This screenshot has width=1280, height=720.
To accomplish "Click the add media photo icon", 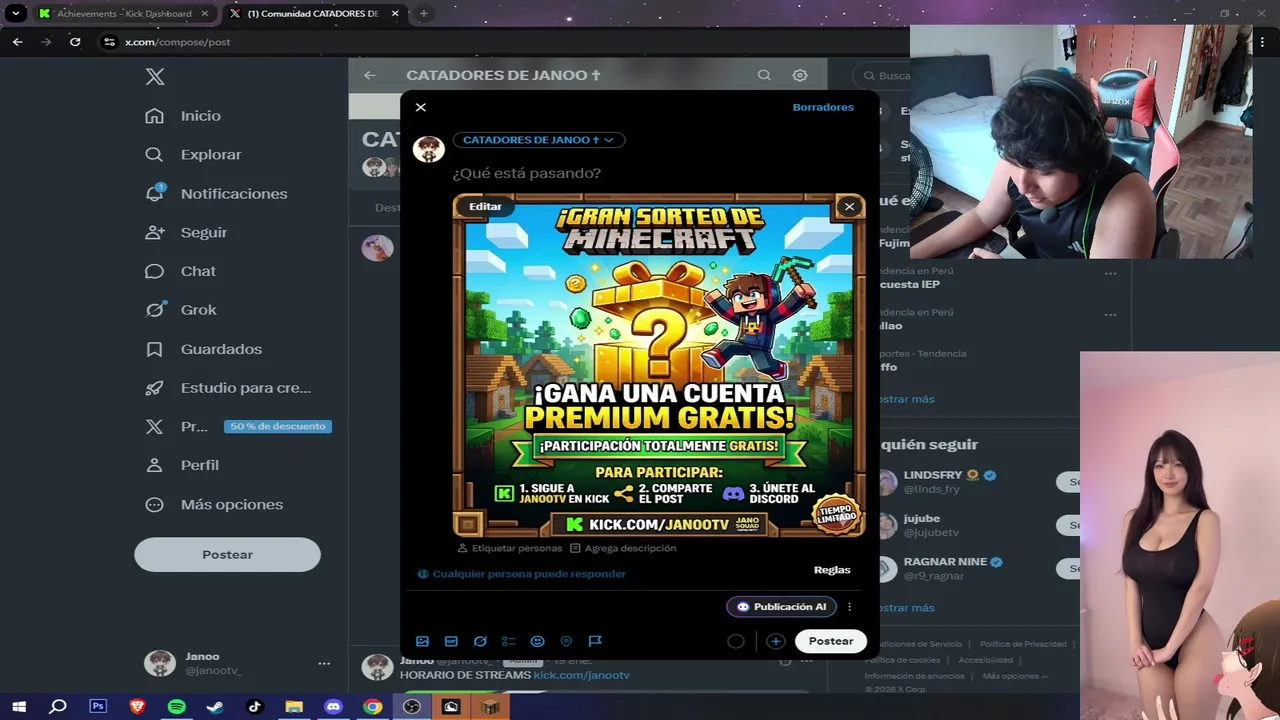I will coord(422,641).
